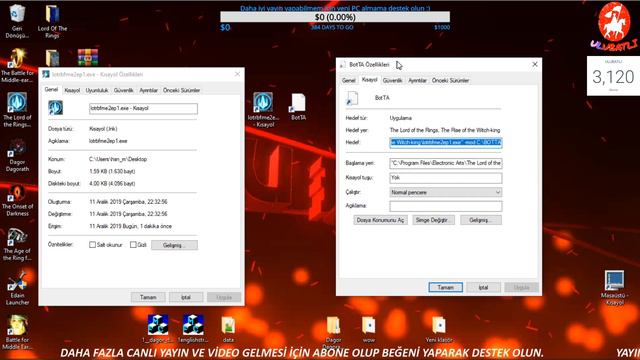The image size is (640, 360).
Task: Click Gelişmiş button in BotTA properties
Action: (481, 220)
